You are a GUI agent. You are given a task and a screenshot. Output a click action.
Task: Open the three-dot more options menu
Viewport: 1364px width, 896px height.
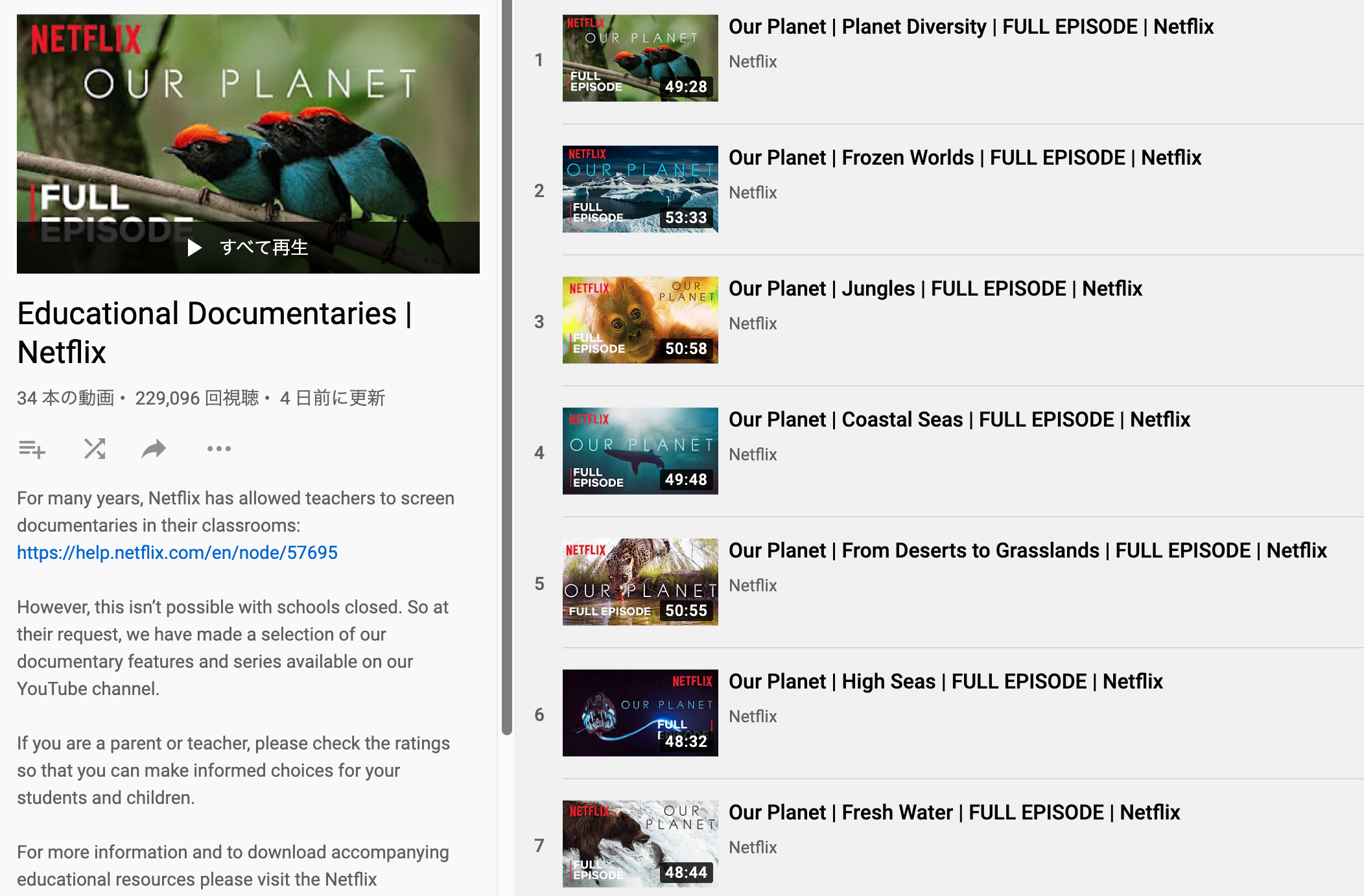[218, 449]
